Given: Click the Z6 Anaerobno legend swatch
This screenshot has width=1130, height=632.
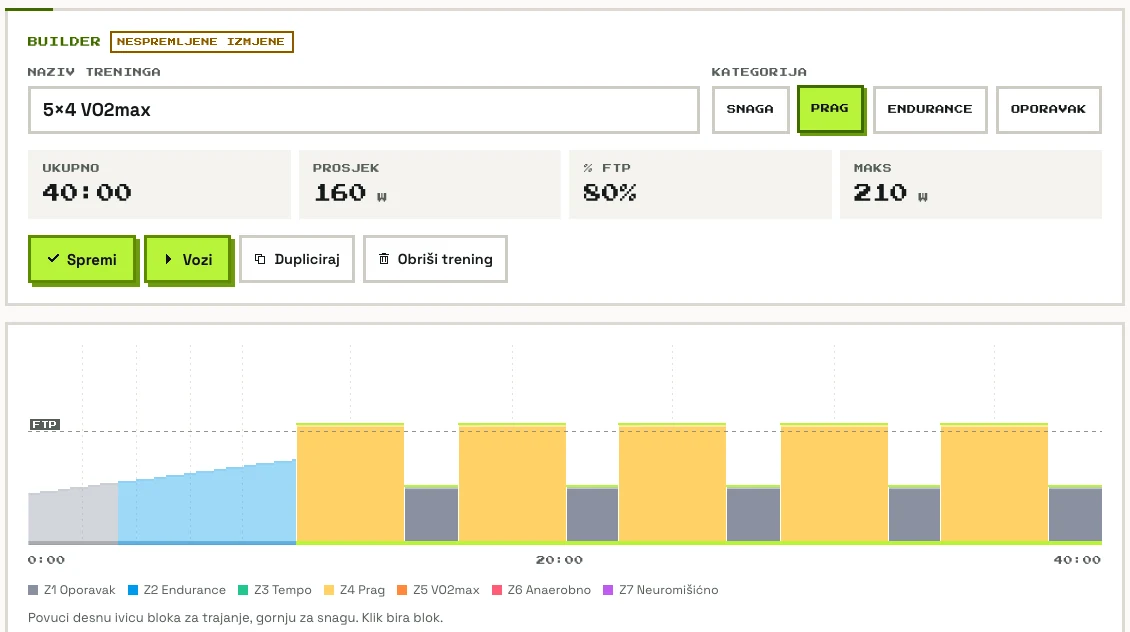Looking at the screenshot, I should (497, 590).
